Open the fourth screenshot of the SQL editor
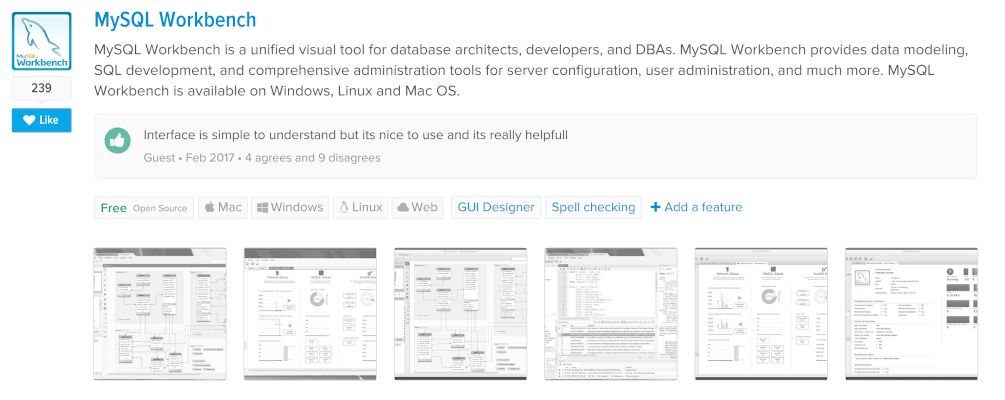This screenshot has width=1005, height=400. (x=611, y=314)
